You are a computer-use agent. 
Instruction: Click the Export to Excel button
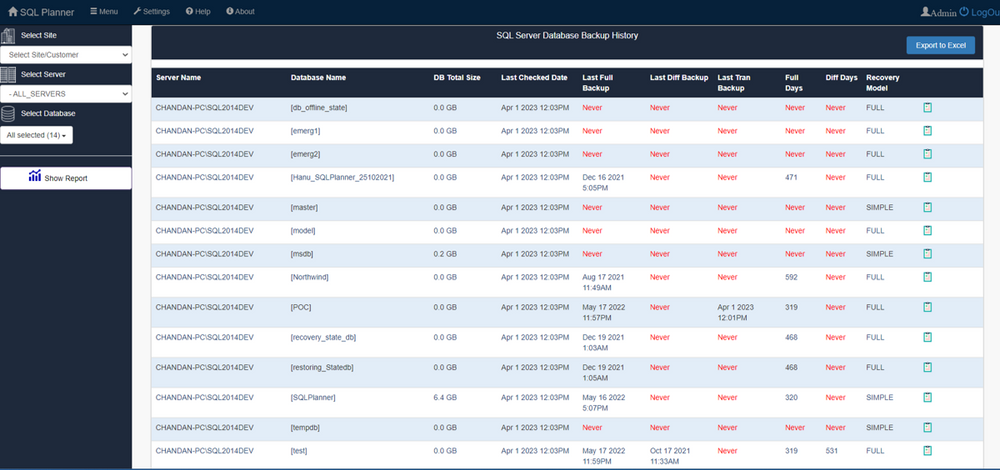tap(940, 45)
